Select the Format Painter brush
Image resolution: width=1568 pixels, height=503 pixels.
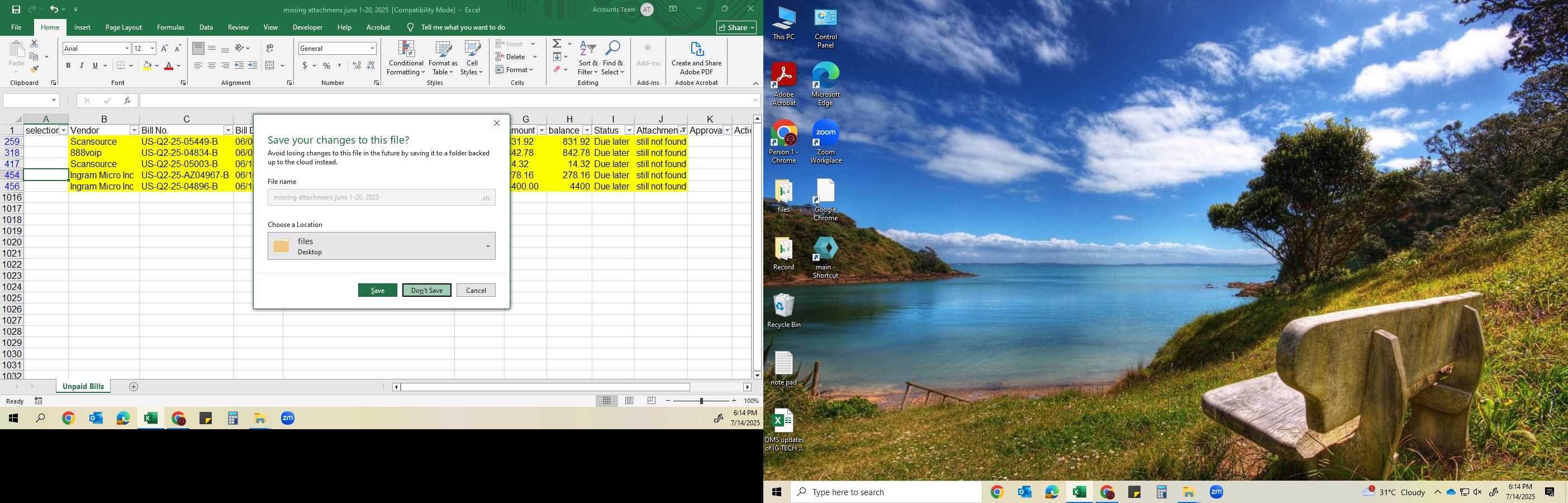pyautogui.click(x=34, y=69)
